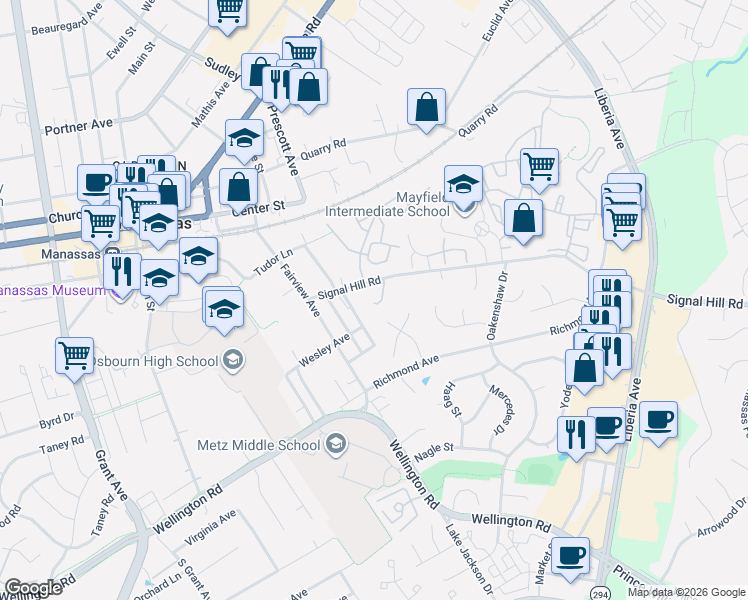Click the Metz Middle School pin icon

pyautogui.click(x=336, y=445)
